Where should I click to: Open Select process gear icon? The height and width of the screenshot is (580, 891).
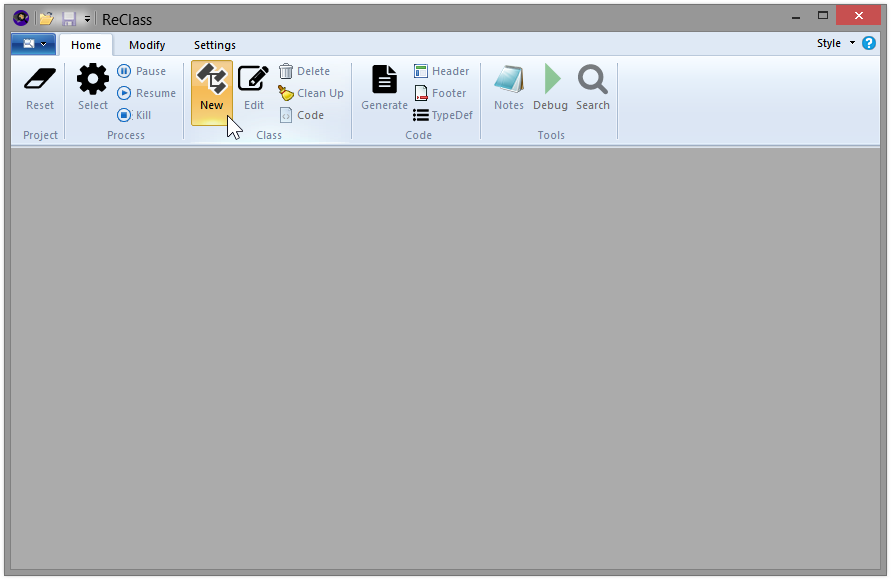pos(93,80)
